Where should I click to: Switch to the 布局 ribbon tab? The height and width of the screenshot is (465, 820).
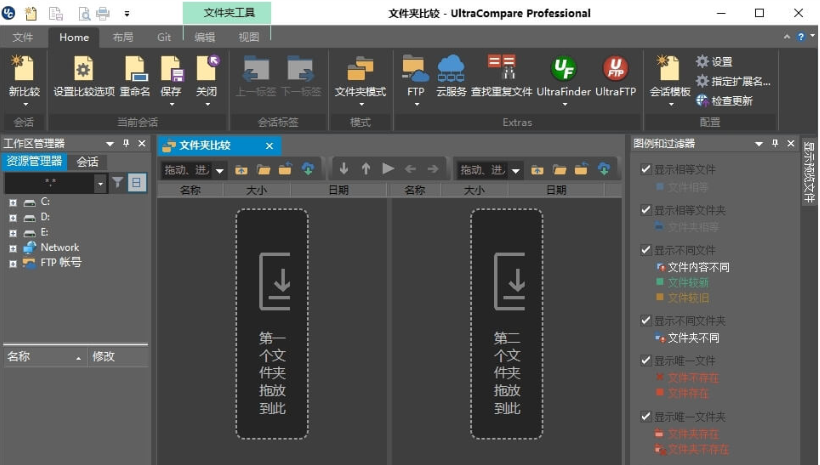pyautogui.click(x=123, y=37)
